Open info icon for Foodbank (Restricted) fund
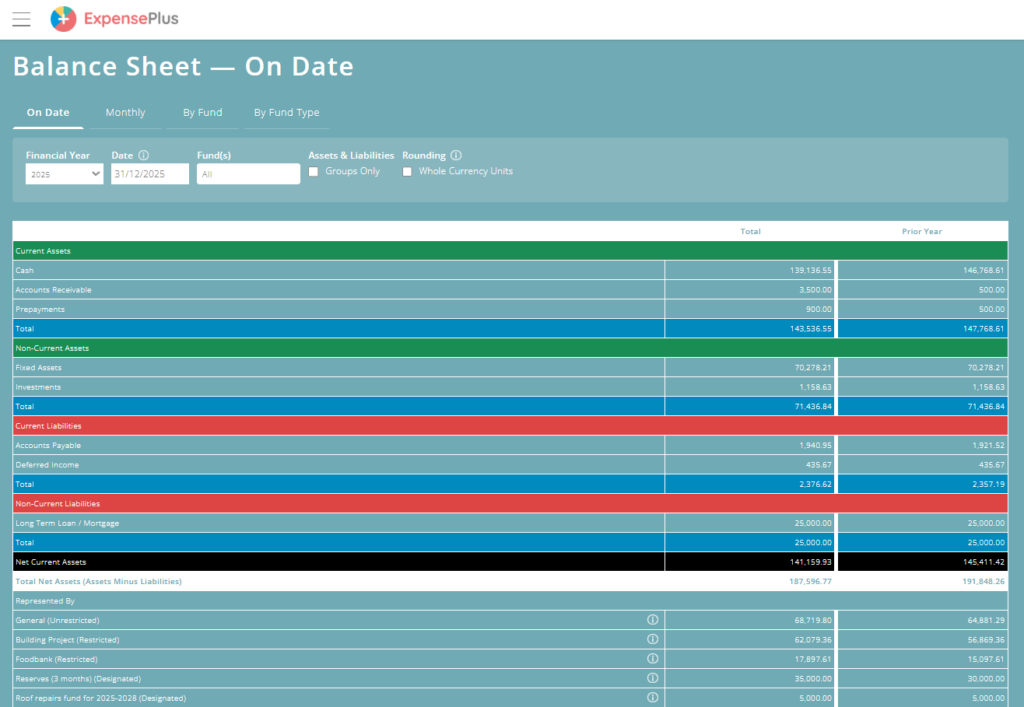 tap(652, 659)
